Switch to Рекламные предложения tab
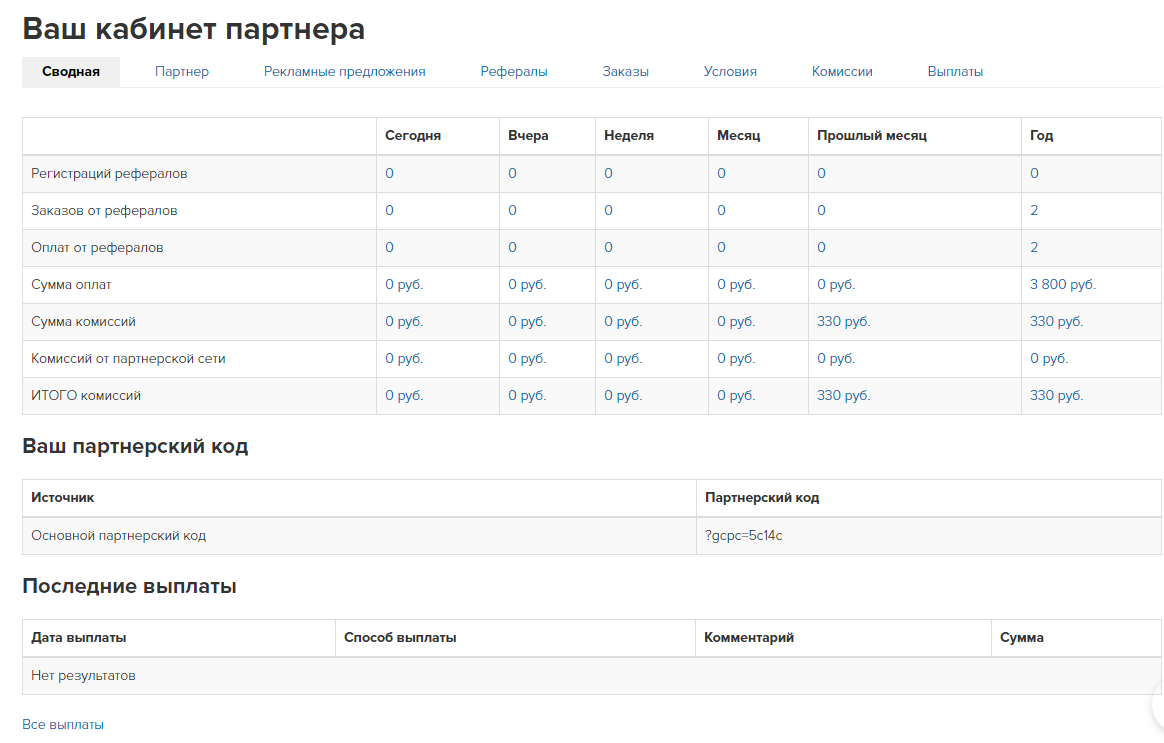This screenshot has height=743, width=1164. (x=344, y=72)
